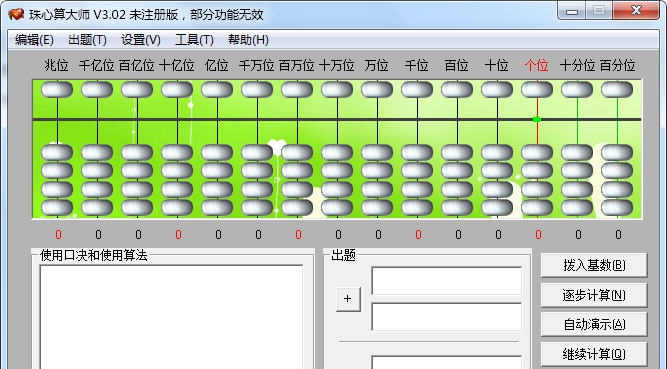Click the first operand input field
This screenshot has width=667, height=369.
tap(447, 280)
